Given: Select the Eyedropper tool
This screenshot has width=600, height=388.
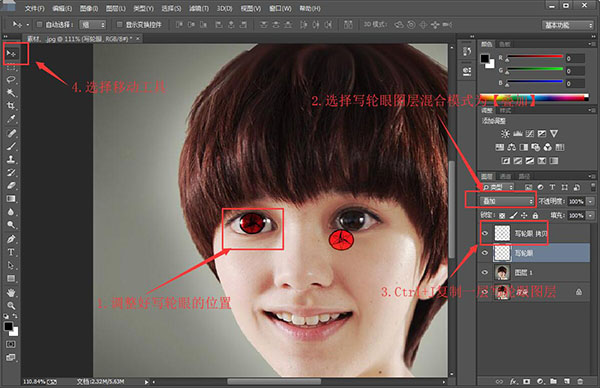Looking at the screenshot, I should [11, 119].
